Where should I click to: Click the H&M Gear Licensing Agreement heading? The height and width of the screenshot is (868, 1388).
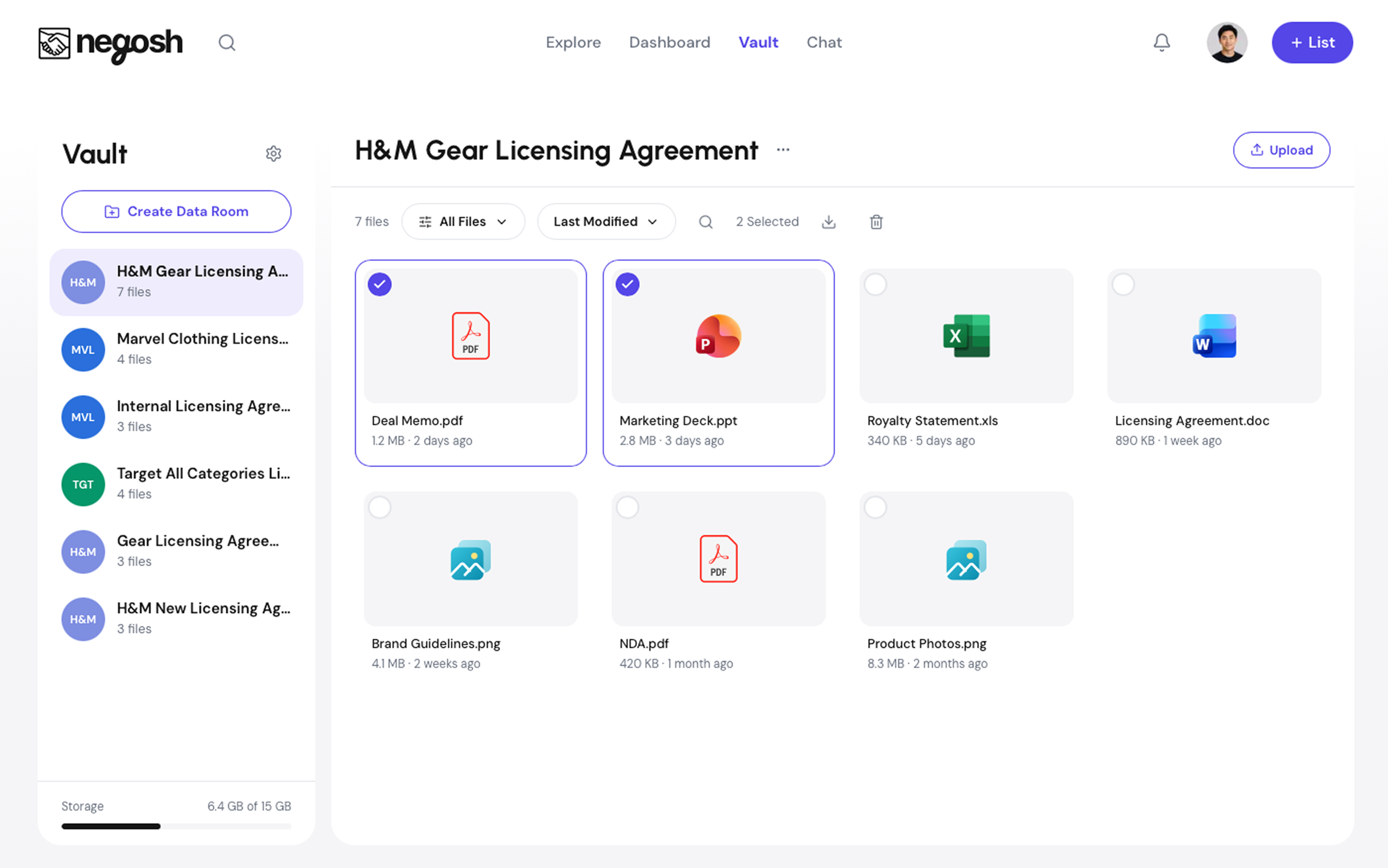click(x=557, y=151)
